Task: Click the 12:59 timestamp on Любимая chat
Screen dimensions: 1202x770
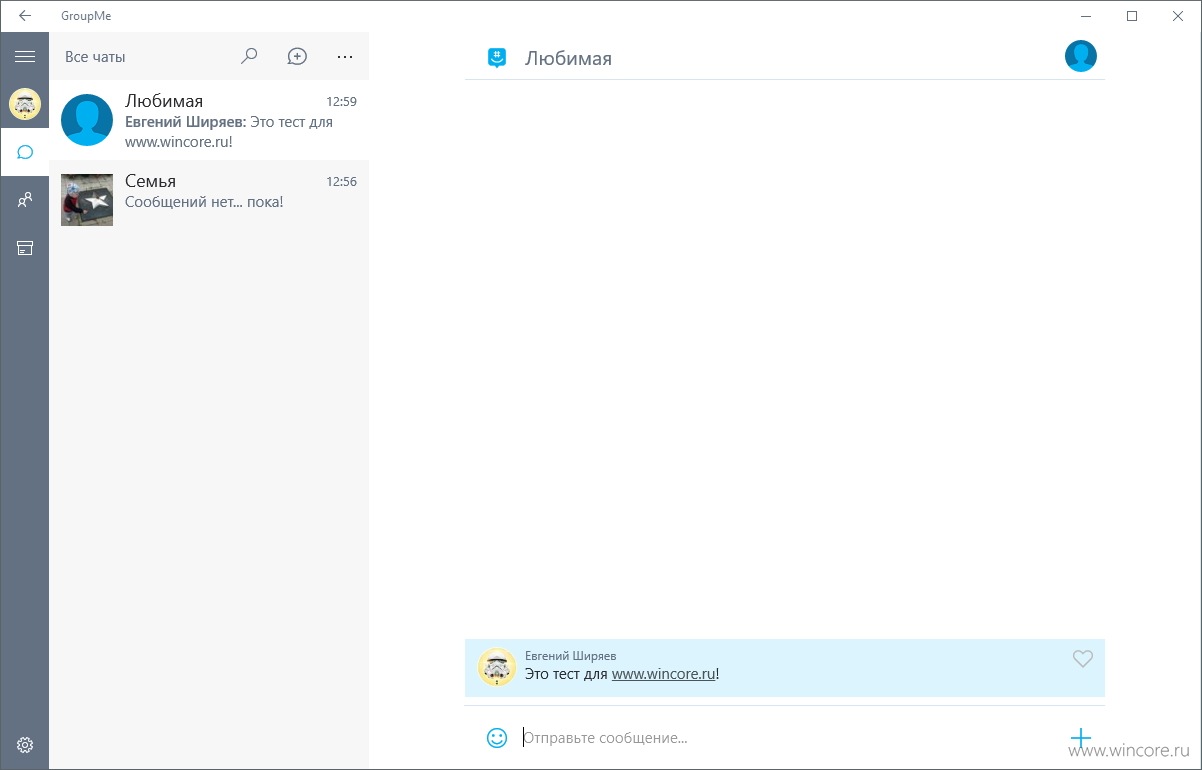Action: (341, 102)
